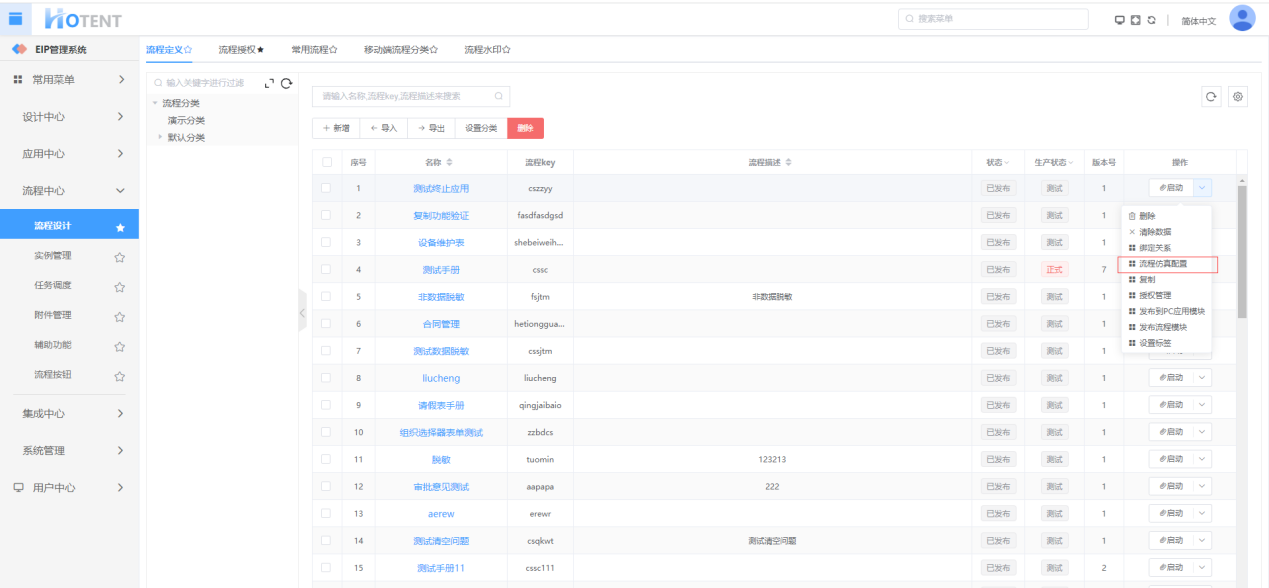Open the 请假表手册 process link
1269x588 pixels.
click(x=440, y=405)
